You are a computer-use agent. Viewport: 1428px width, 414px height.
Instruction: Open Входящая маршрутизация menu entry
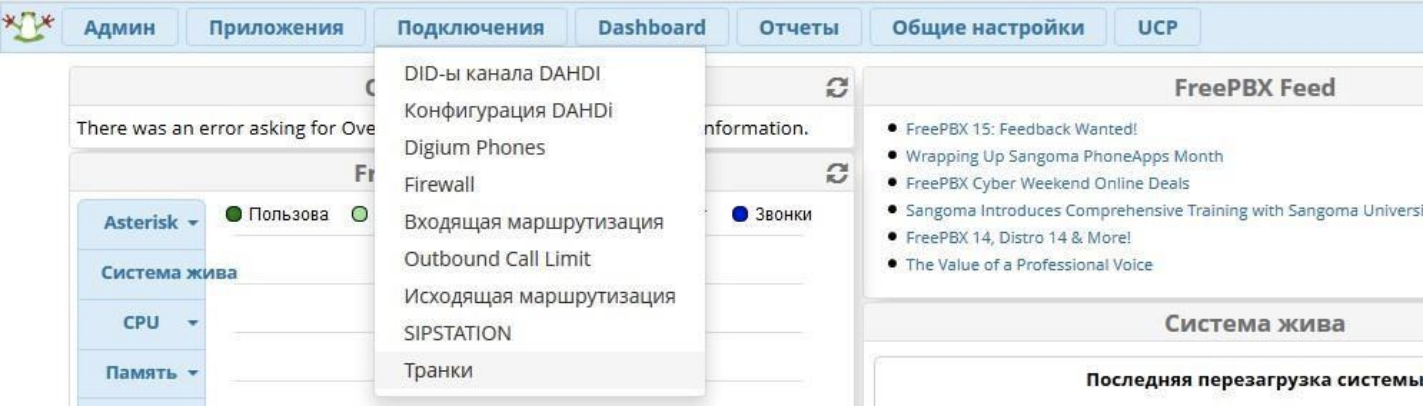[534, 222]
